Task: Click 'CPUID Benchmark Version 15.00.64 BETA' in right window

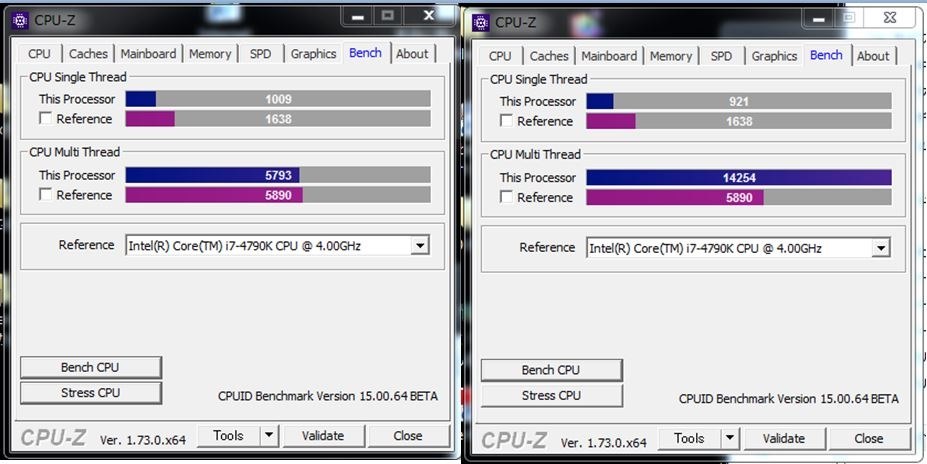Action: (x=789, y=398)
